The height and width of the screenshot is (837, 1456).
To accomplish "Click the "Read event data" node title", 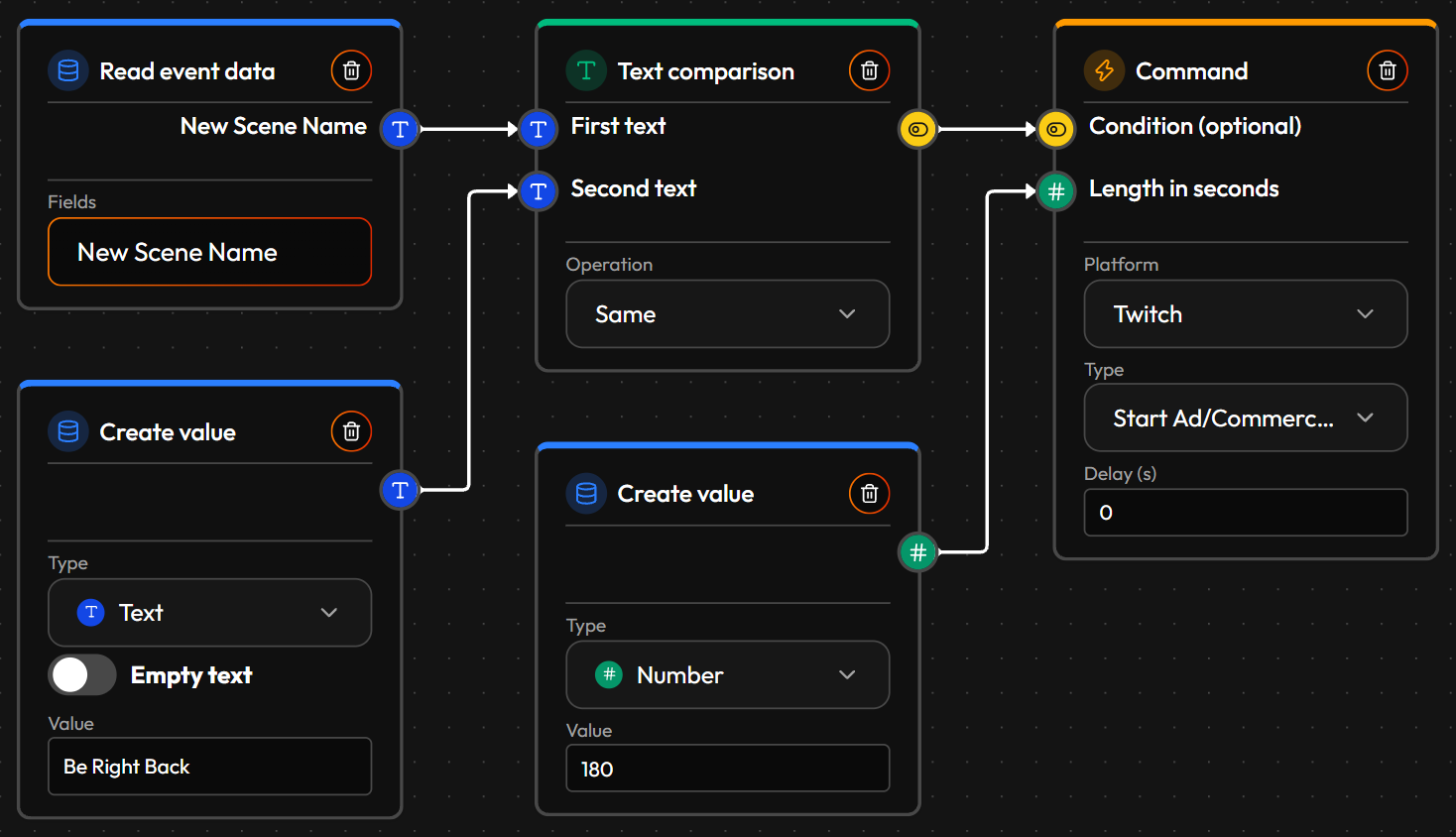I will point(187,71).
